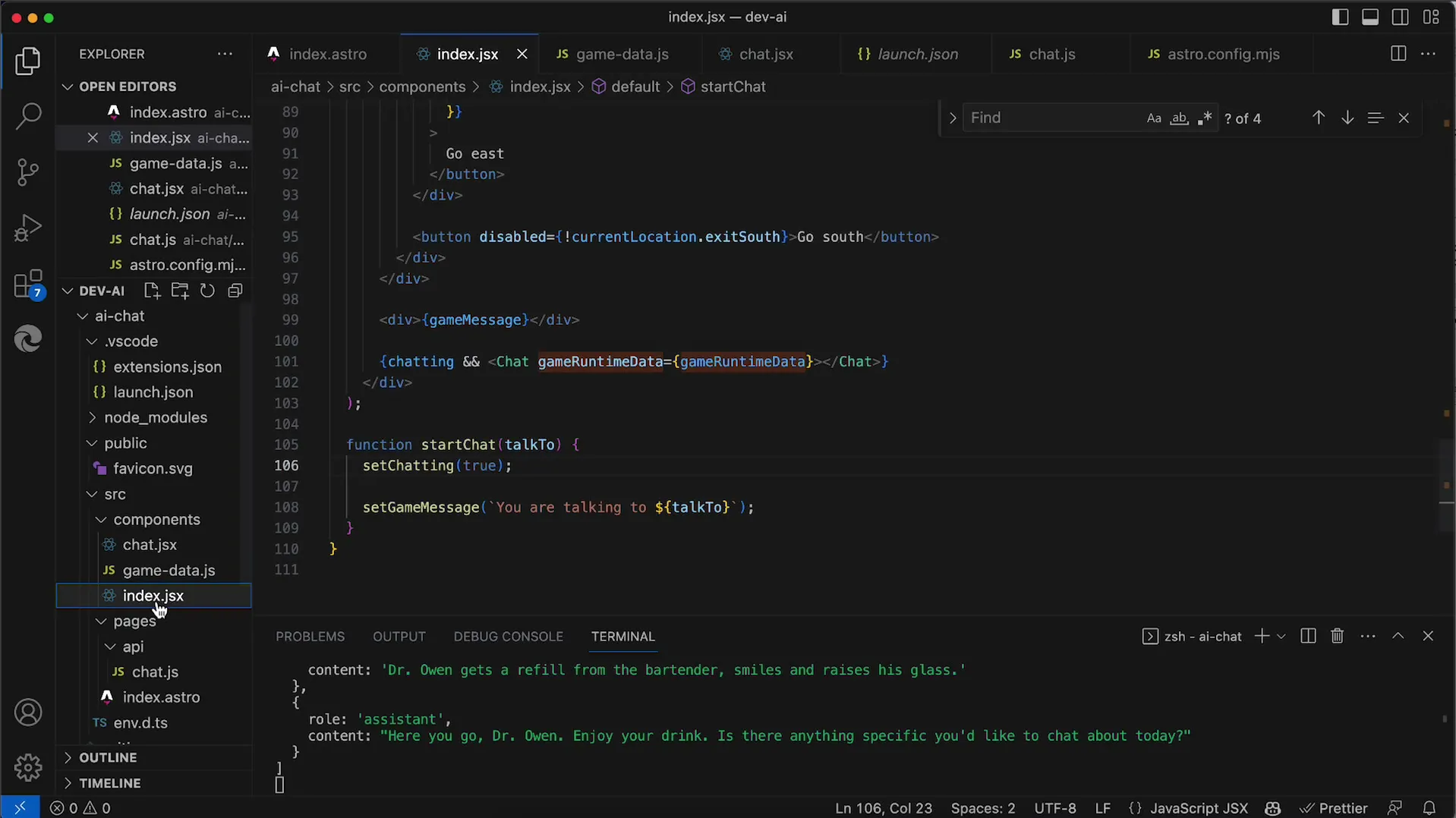Toggle Match Whole Word in Find
The width and height of the screenshot is (1456, 818).
pyautogui.click(x=1179, y=118)
